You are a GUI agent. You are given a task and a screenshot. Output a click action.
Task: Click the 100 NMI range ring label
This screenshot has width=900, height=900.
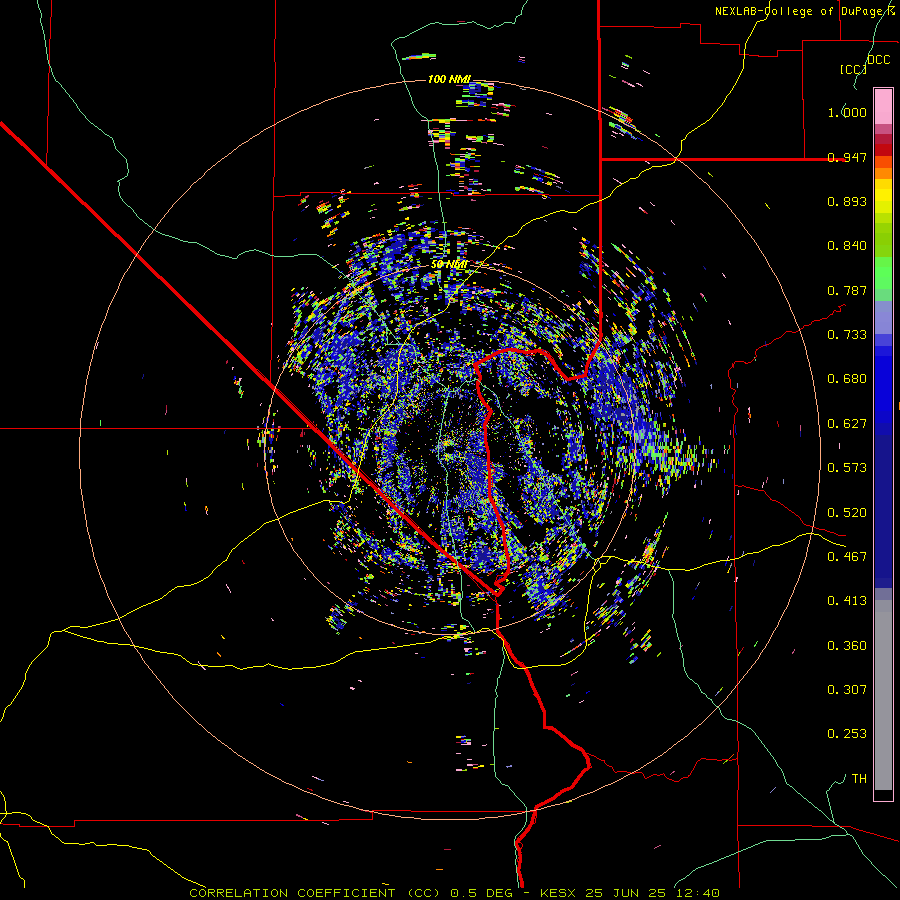pyautogui.click(x=449, y=79)
